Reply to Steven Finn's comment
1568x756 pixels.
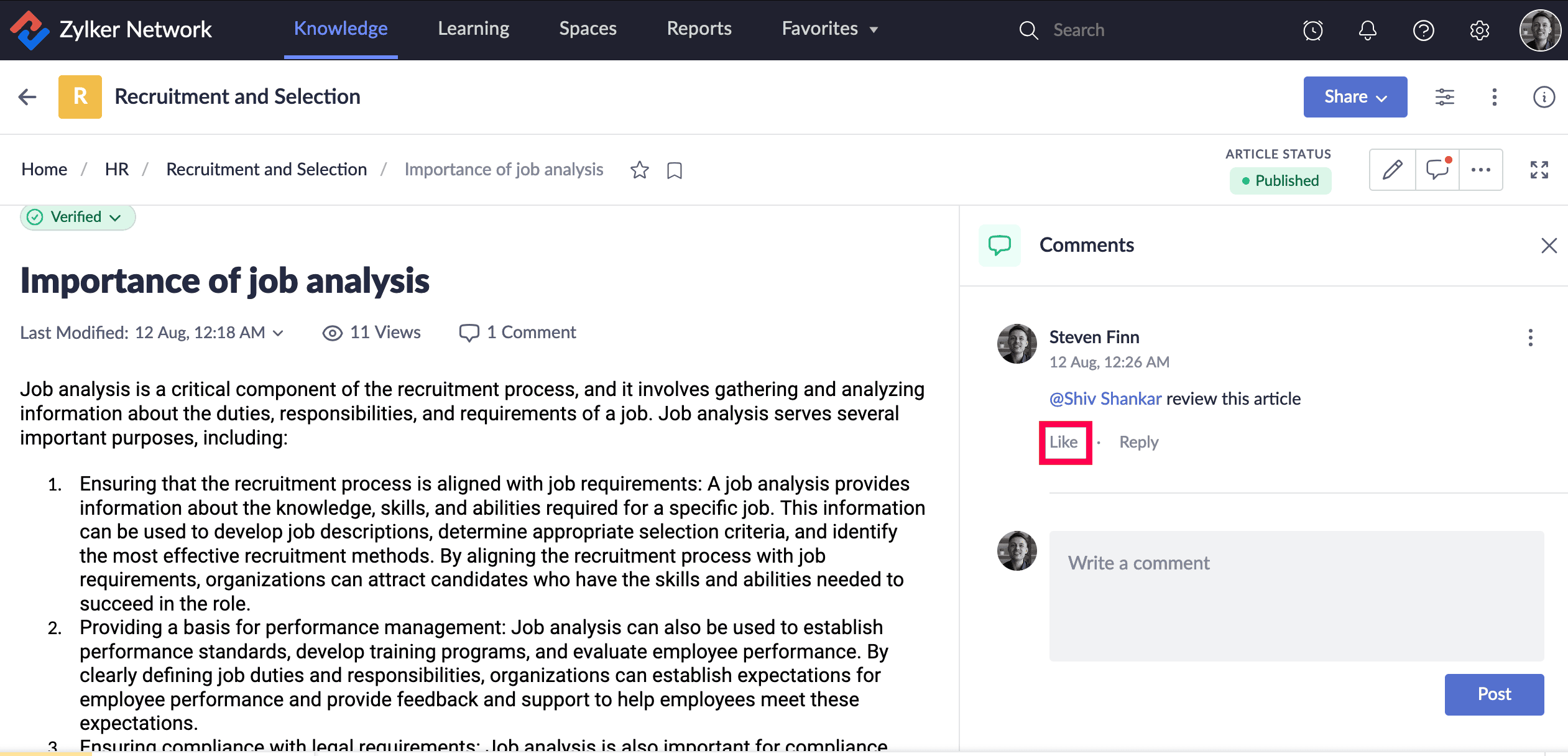tap(1138, 442)
